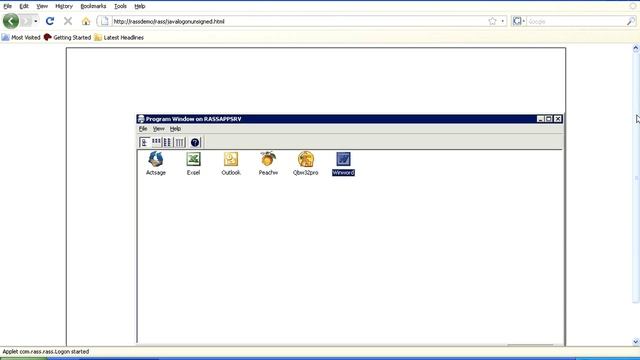Open the Latest Headlines feed bookmark
Viewport: 640px width, 360px height.
coord(119,37)
